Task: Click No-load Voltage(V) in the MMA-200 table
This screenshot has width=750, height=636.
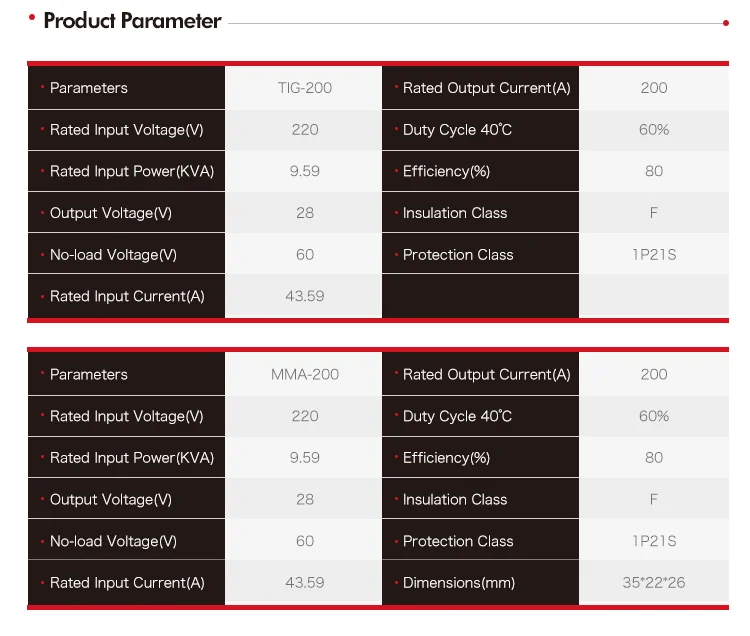Action: pos(113,541)
